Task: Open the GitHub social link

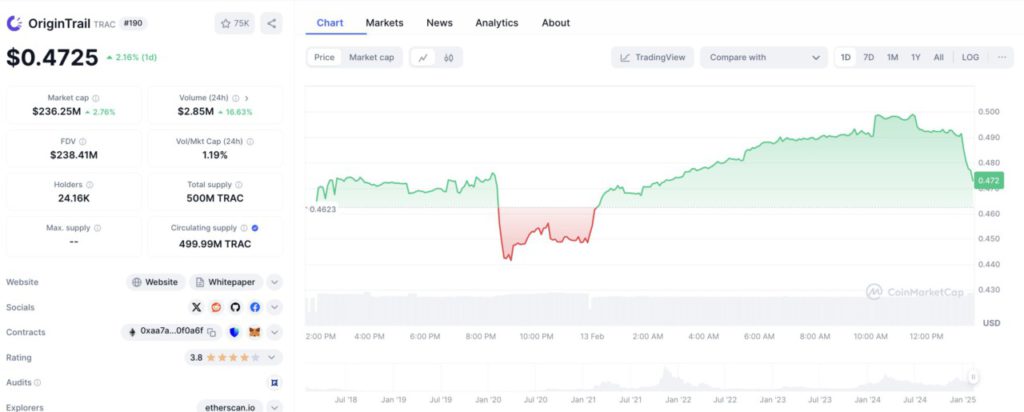Action: click(x=235, y=307)
